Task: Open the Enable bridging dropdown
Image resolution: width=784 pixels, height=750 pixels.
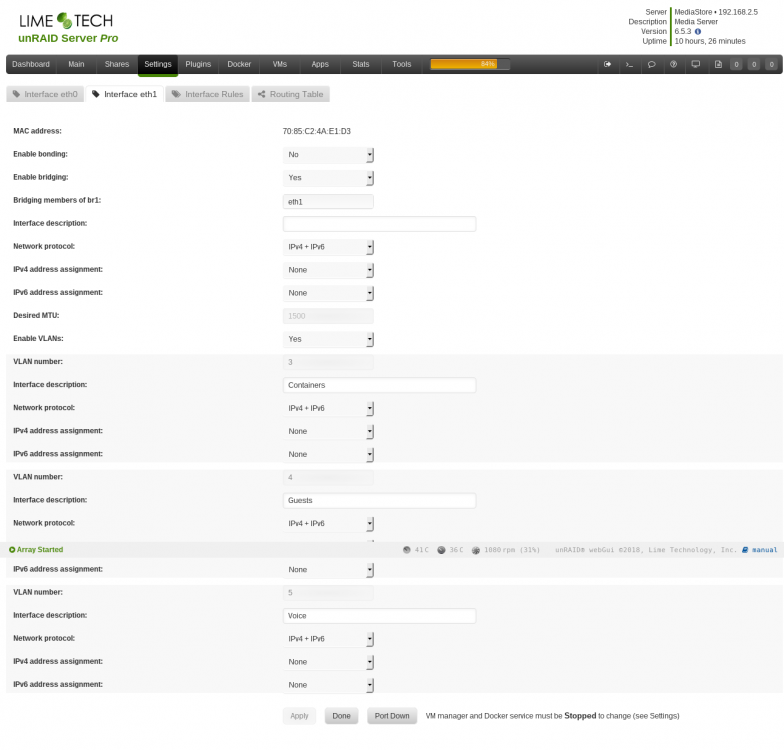Action: 328,178
